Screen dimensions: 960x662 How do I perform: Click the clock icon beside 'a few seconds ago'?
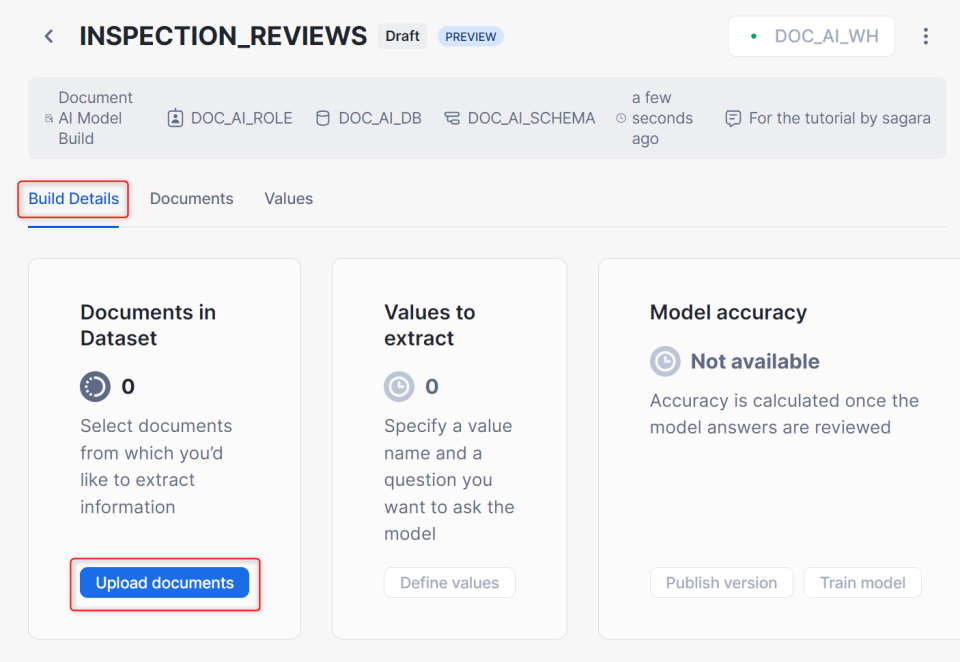tap(621, 118)
